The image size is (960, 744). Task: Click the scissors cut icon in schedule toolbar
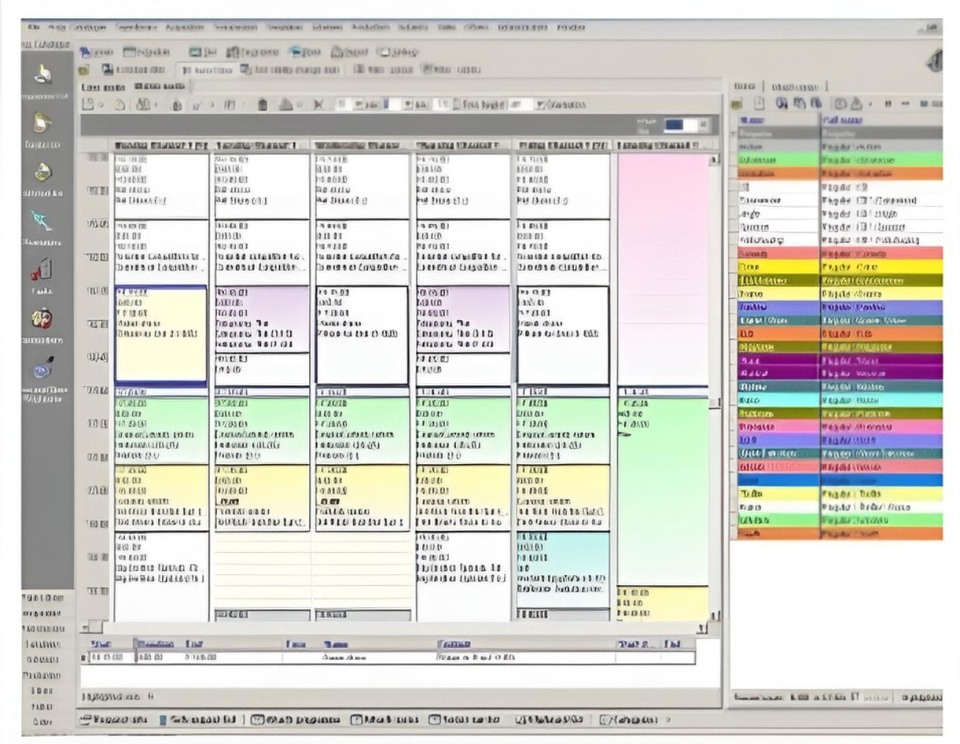tap(319, 104)
